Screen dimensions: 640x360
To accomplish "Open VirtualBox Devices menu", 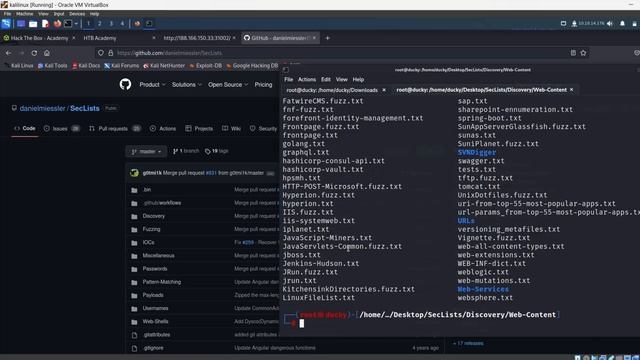I will (77, 14).
